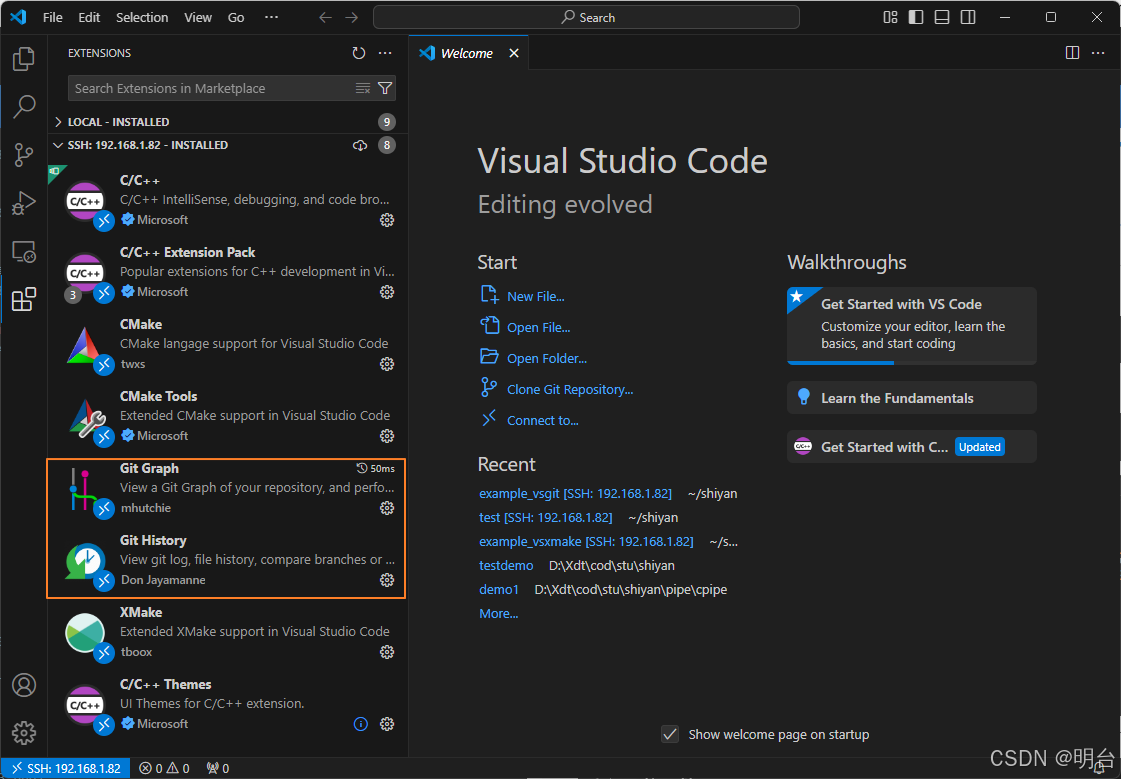
Task: Toggle Primary Side Bar visibility
Action: pyautogui.click(x=916, y=17)
